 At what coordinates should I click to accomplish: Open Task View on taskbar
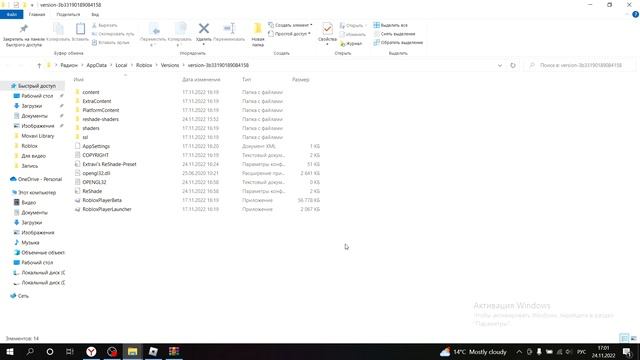70,351
